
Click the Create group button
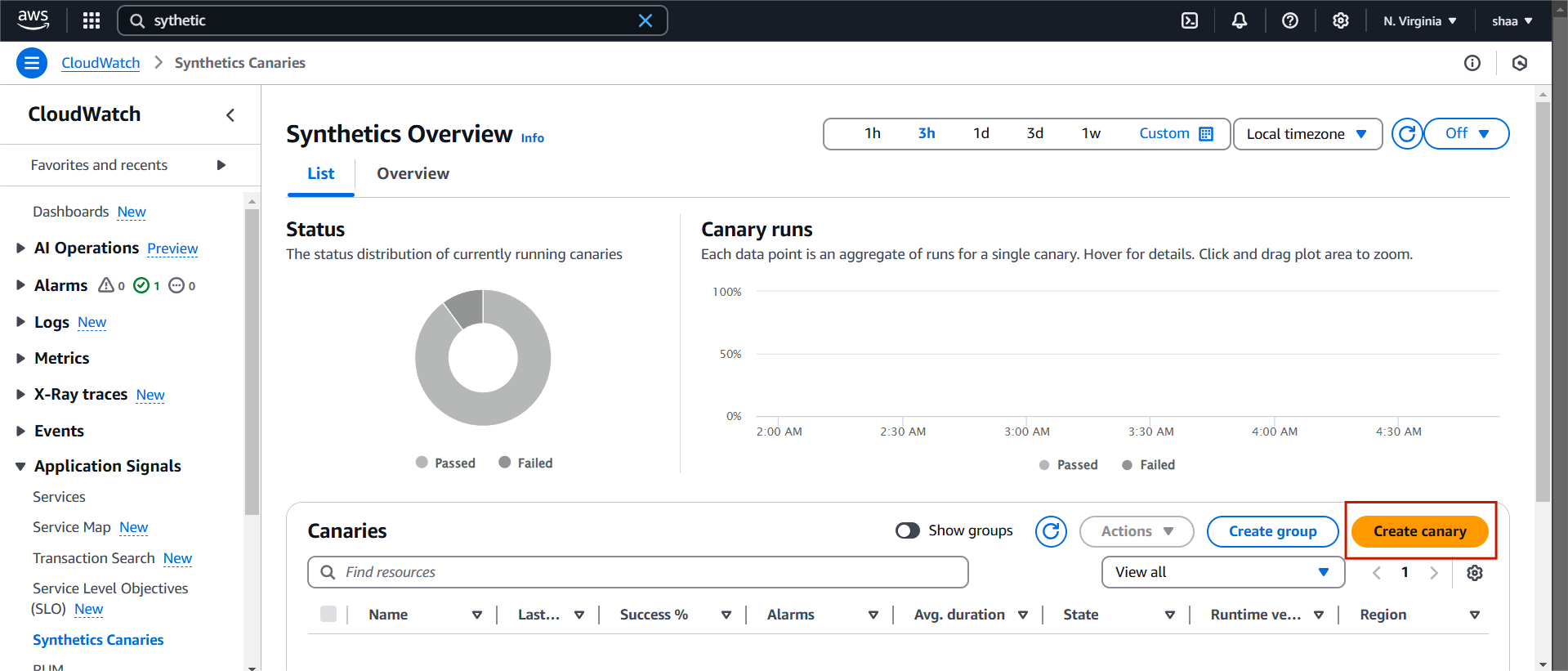1272,531
